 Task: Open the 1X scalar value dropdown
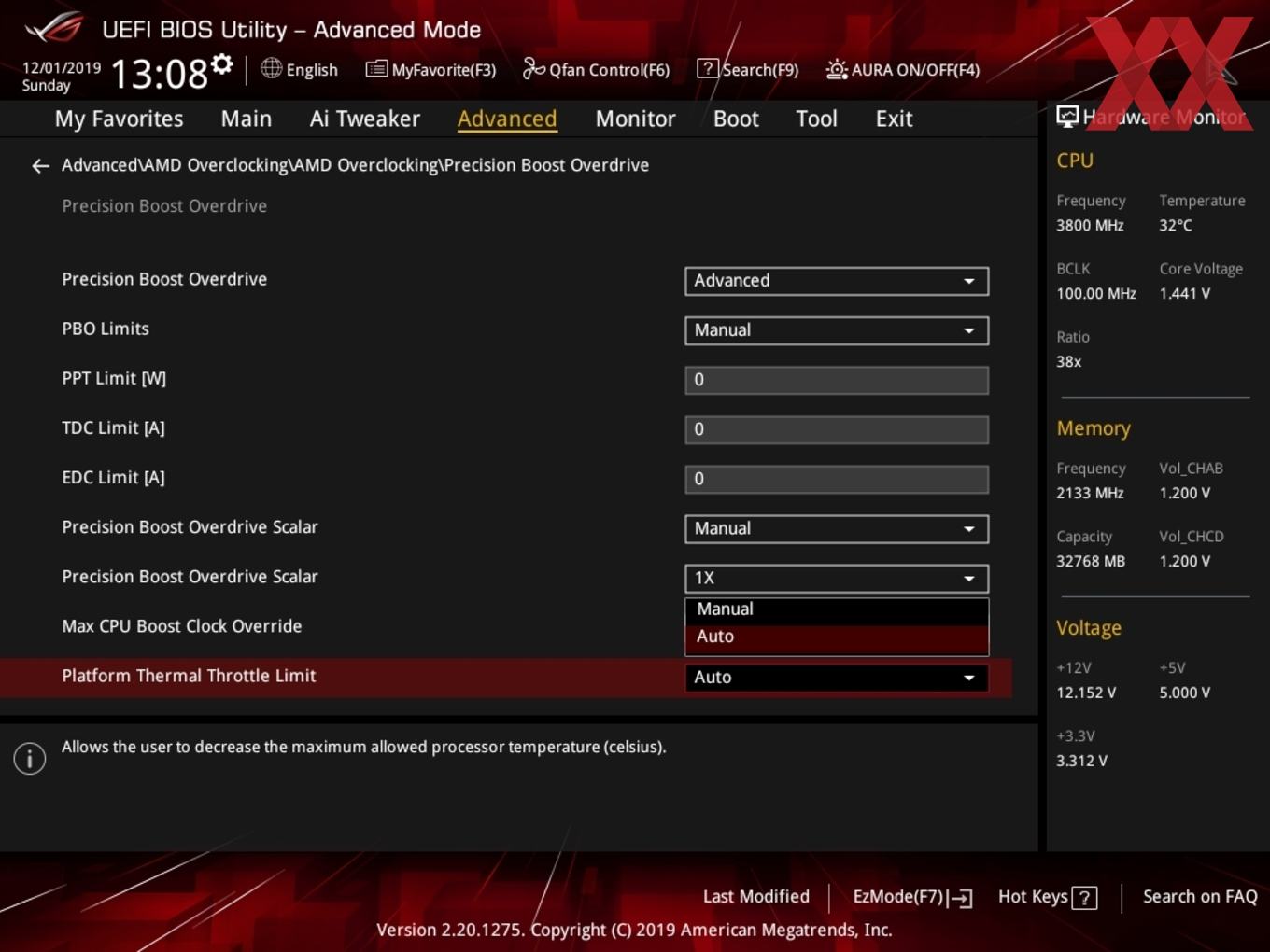click(x=837, y=579)
